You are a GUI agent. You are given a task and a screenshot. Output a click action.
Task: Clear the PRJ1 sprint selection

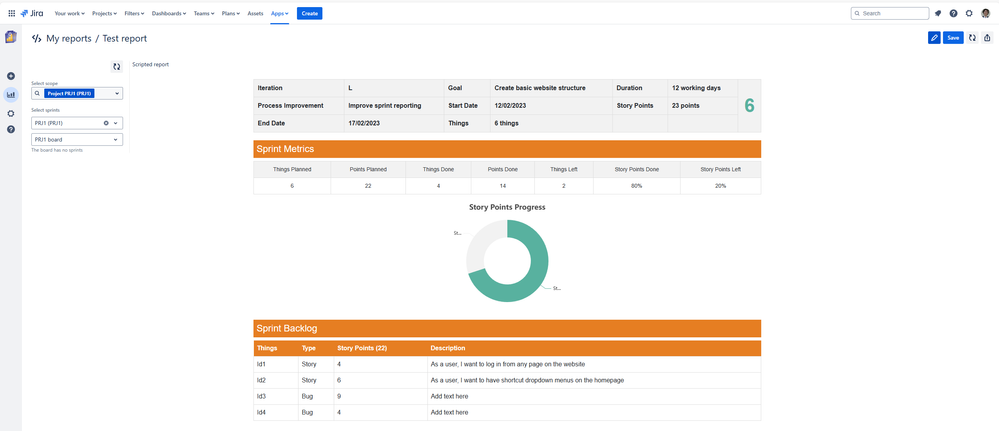(106, 123)
